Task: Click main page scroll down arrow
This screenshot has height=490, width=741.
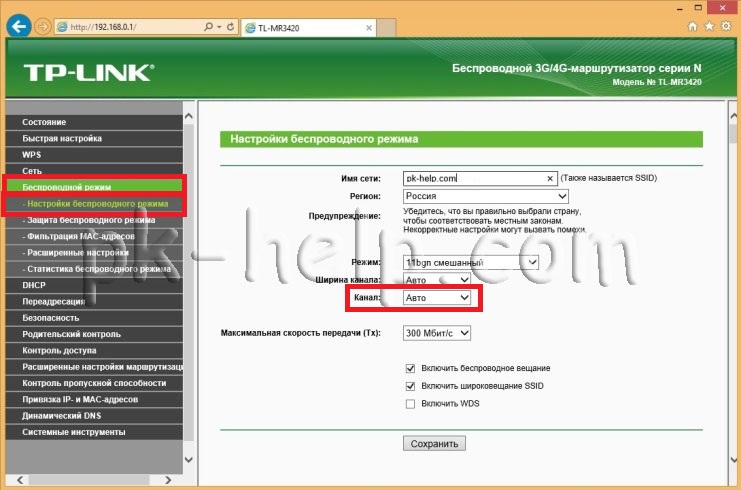Action: [x=733, y=459]
